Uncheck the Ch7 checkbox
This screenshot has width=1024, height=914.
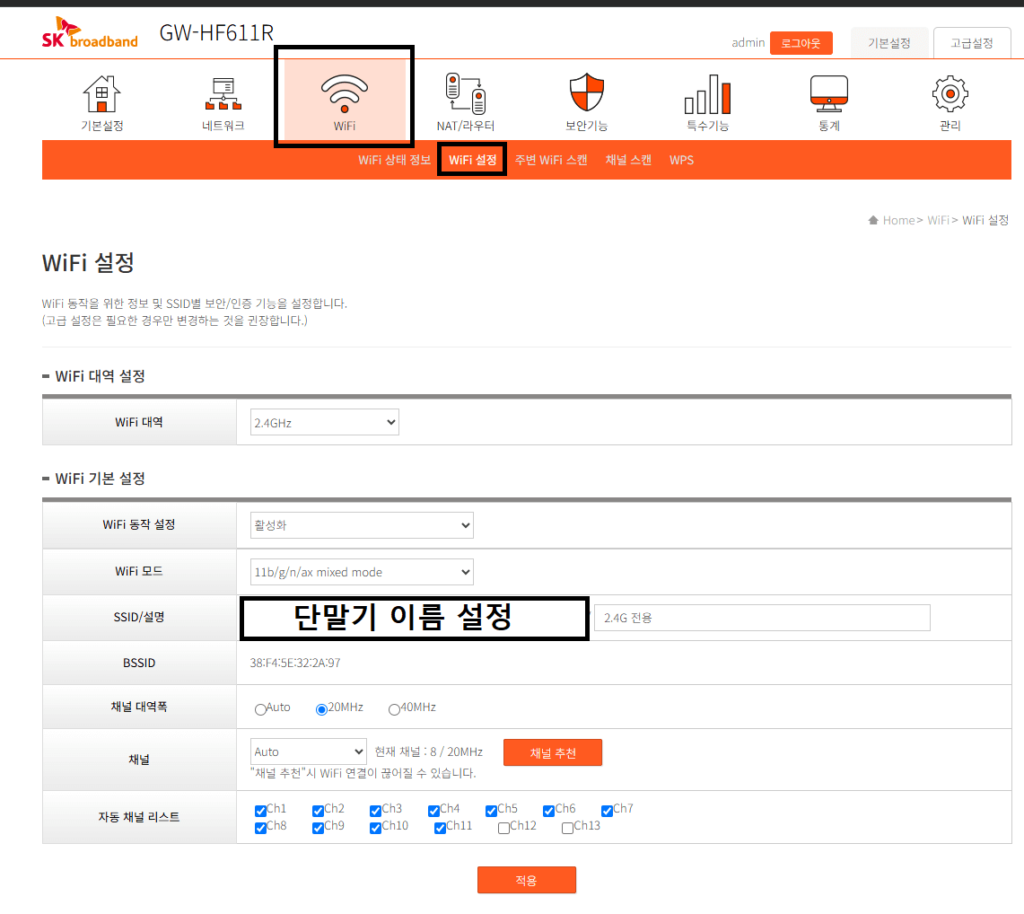click(x=607, y=810)
